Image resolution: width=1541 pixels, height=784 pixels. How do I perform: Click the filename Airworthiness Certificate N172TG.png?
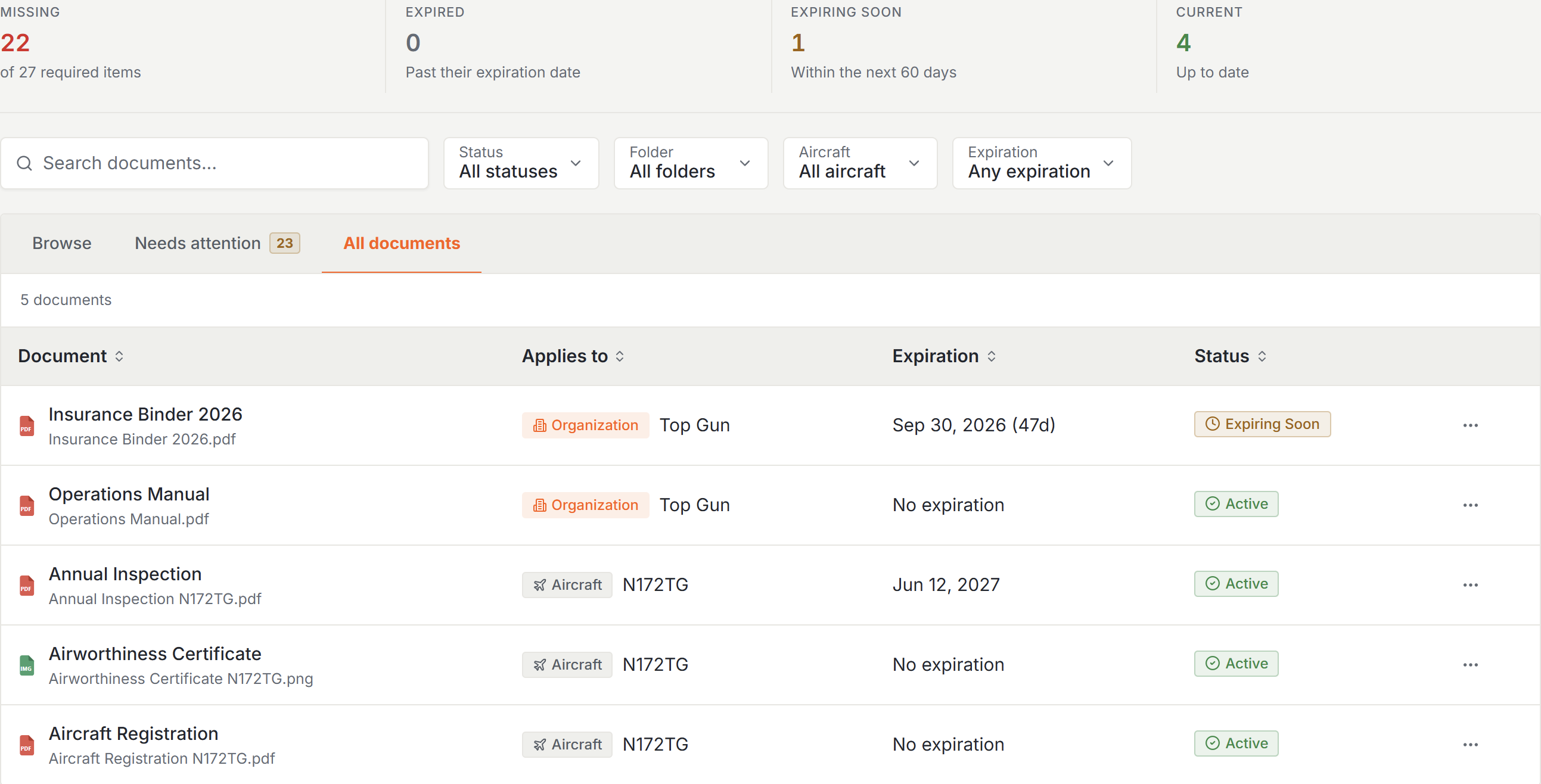click(x=181, y=679)
